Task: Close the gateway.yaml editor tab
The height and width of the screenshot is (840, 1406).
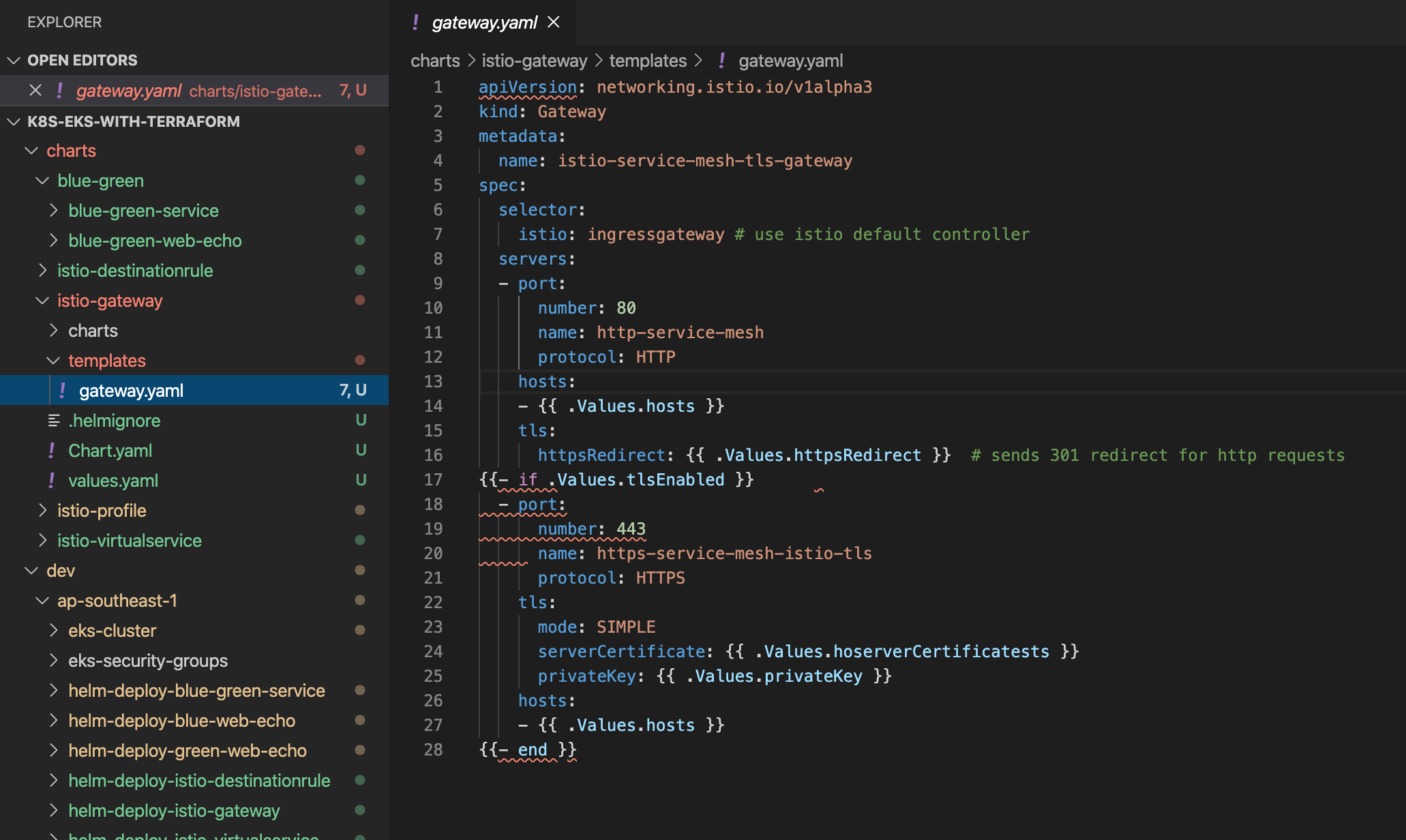Action: click(554, 22)
